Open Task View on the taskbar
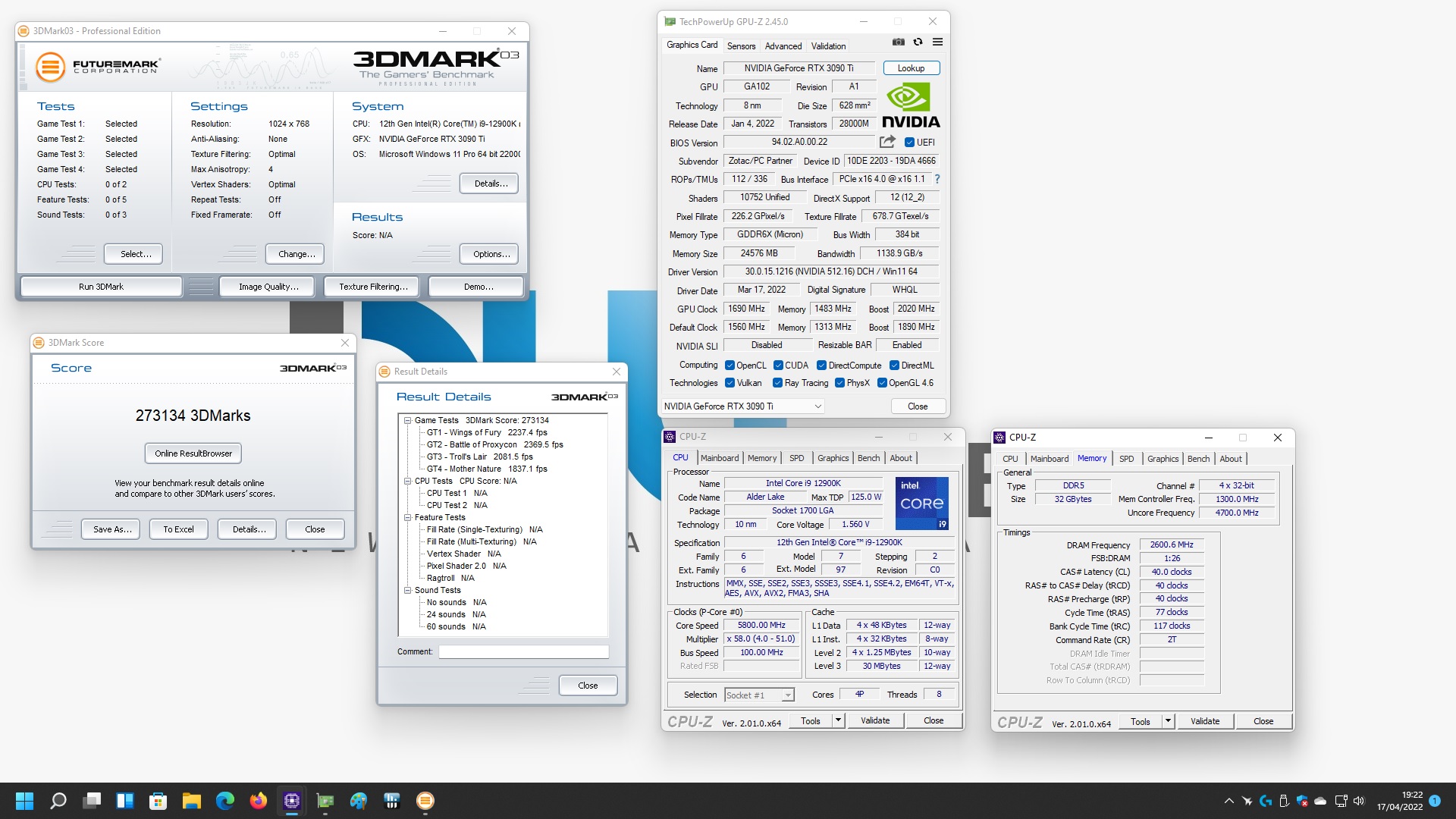The image size is (1456, 819). [92, 801]
